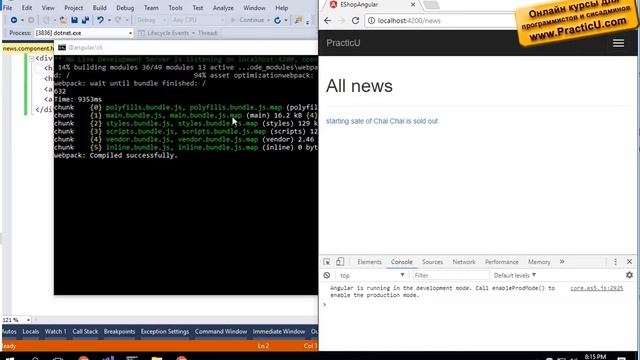Open the core.es5.js source link in console
640x360 pixels.
click(x=596, y=288)
